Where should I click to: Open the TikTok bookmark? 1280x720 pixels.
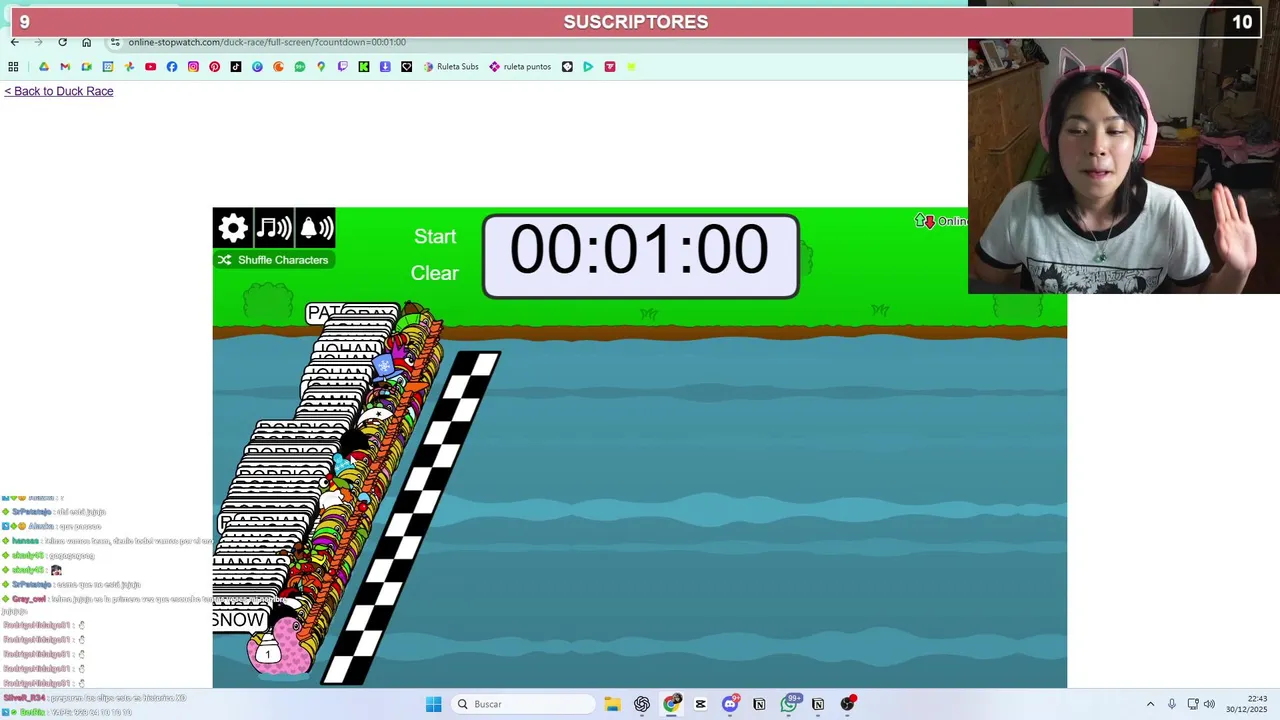coord(236,67)
